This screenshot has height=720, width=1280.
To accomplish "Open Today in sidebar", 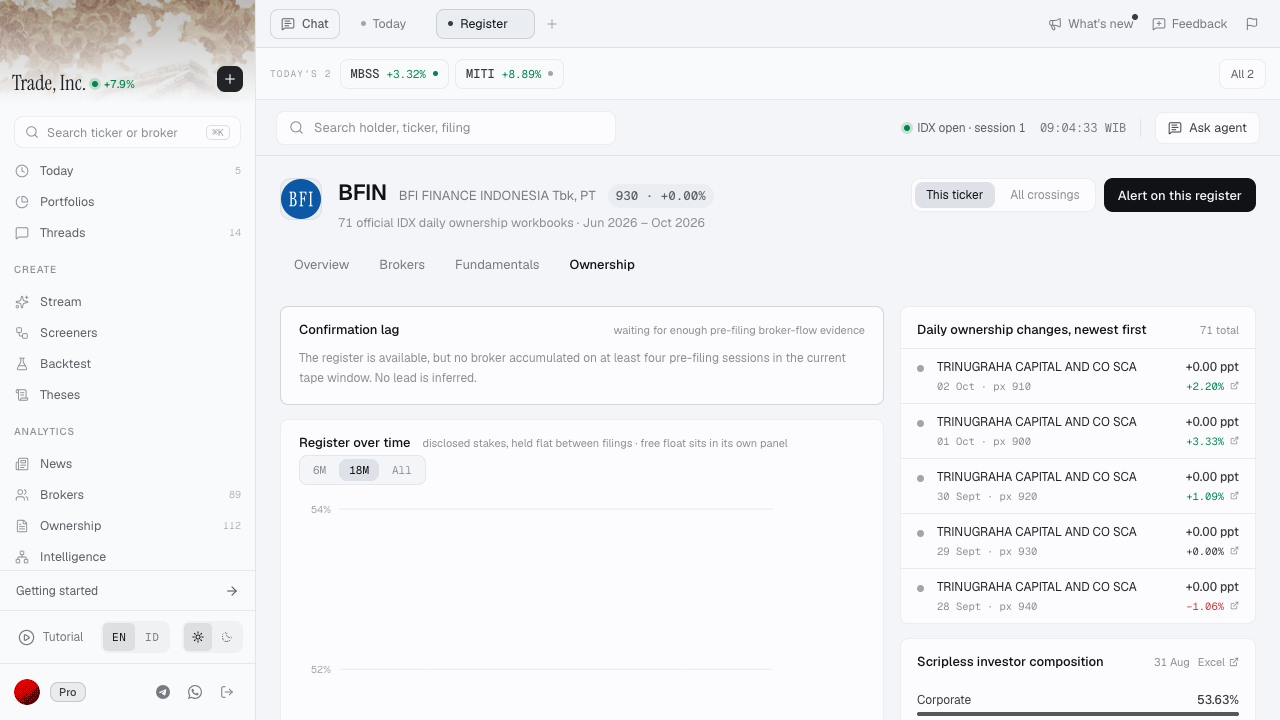I will pos(127,171).
